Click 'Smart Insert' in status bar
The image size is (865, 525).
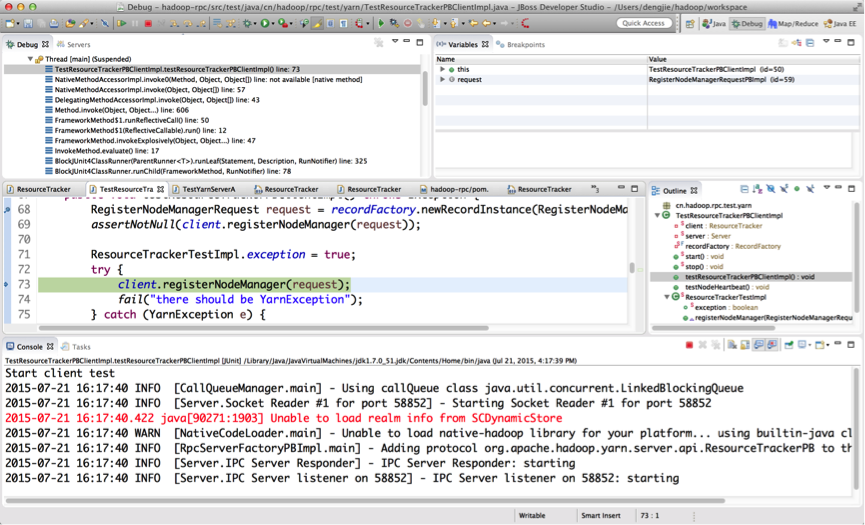click(x=601, y=516)
